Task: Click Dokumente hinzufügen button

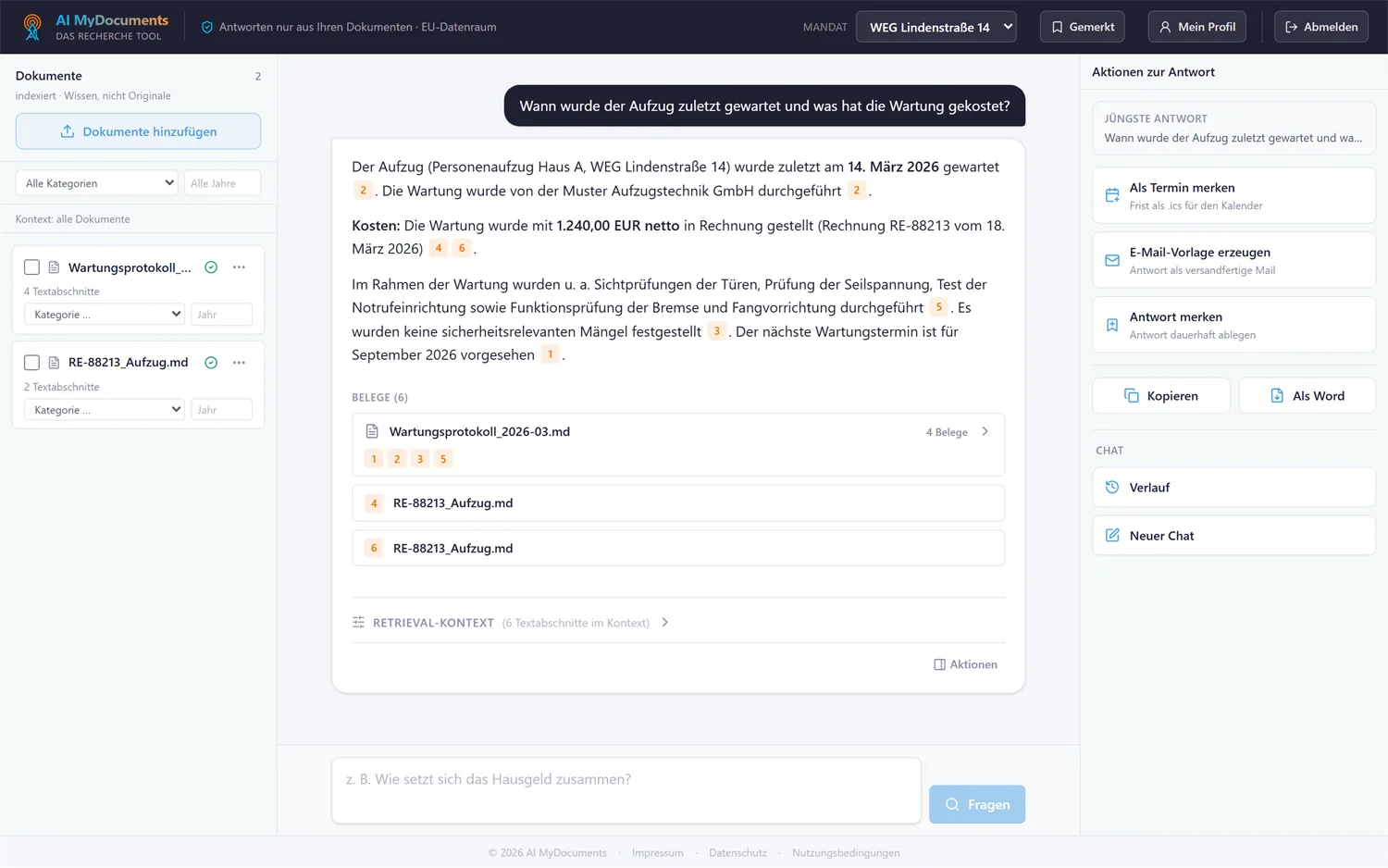Action: tap(138, 131)
